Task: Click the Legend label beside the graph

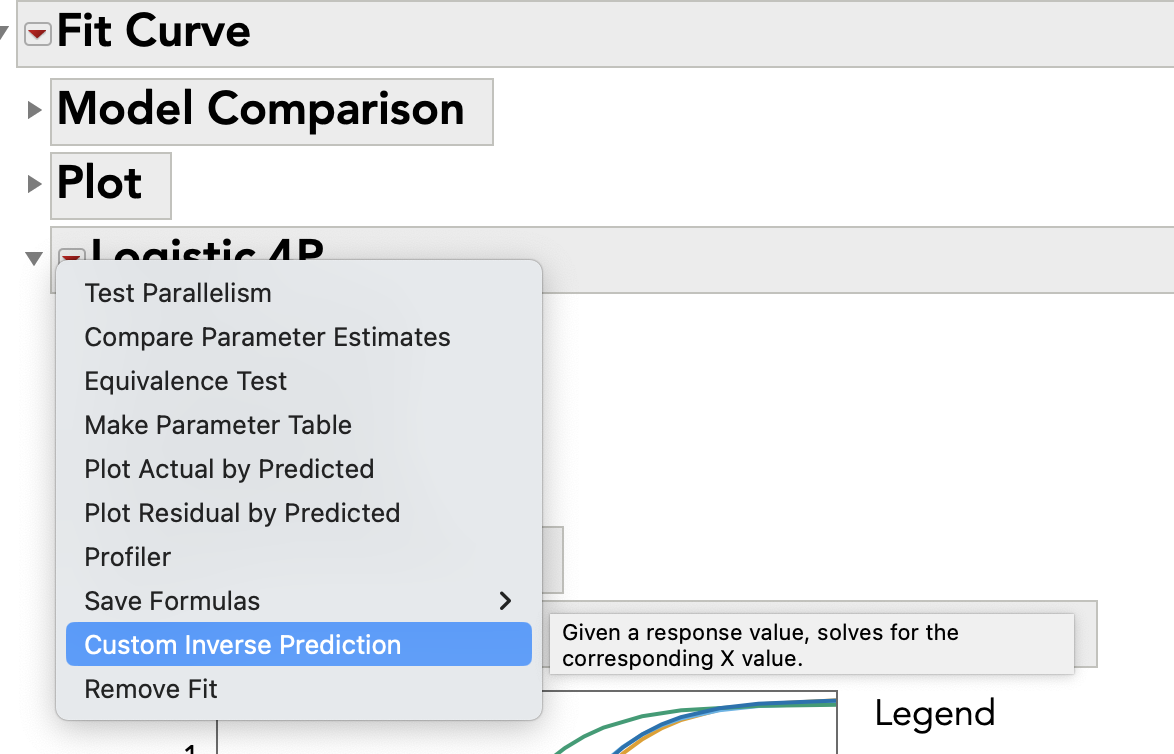Action: pos(934,713)
